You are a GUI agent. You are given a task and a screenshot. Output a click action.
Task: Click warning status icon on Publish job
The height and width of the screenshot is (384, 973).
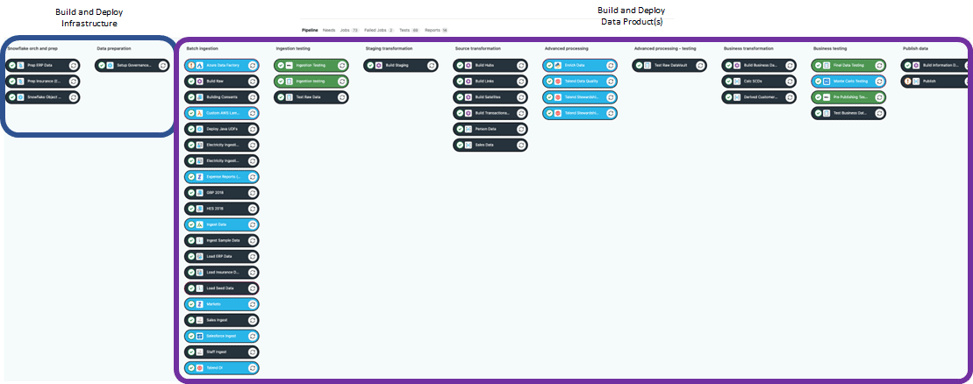[907, 81]
